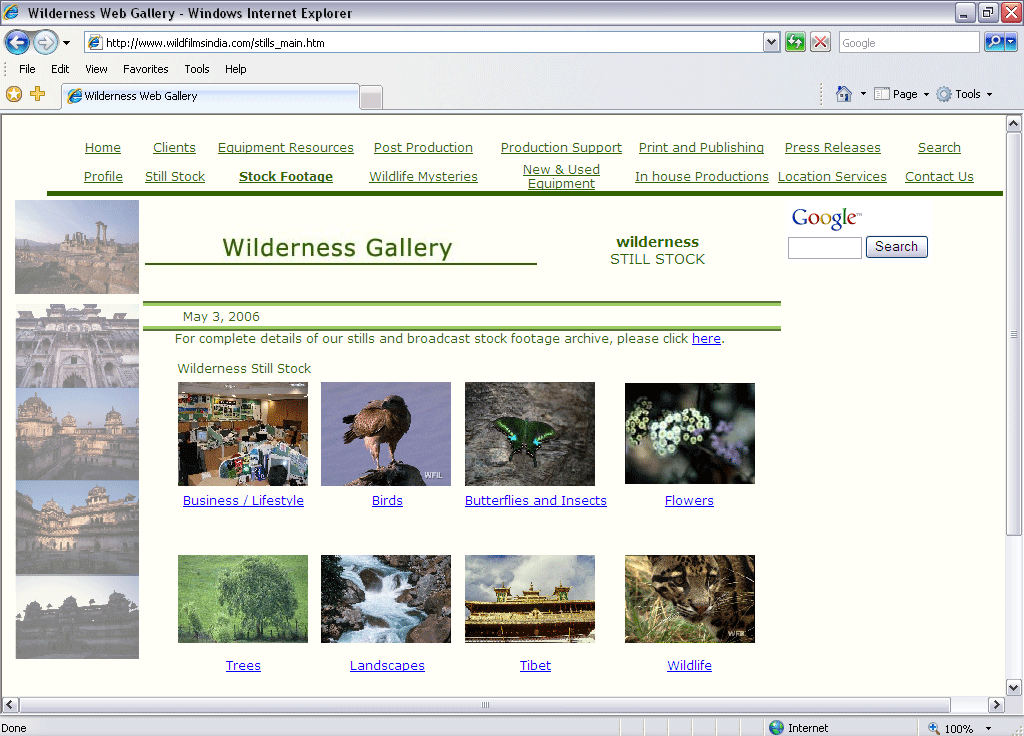Open the Birds eagle thumbnail
This screenshot has height=736, width=1024.
pyautogui.click(x=386, y=434)
